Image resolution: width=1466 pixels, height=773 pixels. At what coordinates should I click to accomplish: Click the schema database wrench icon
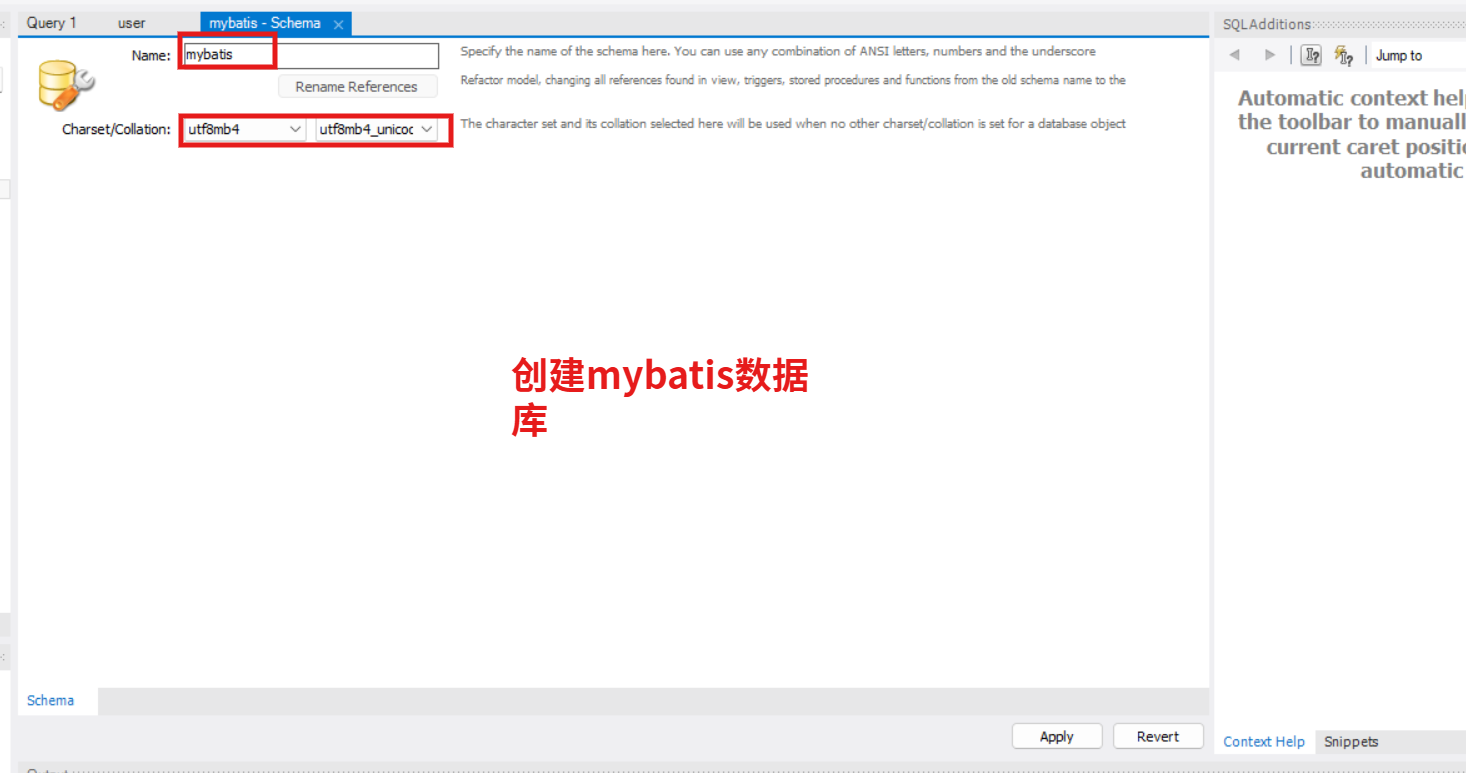[x=66, y=86]
